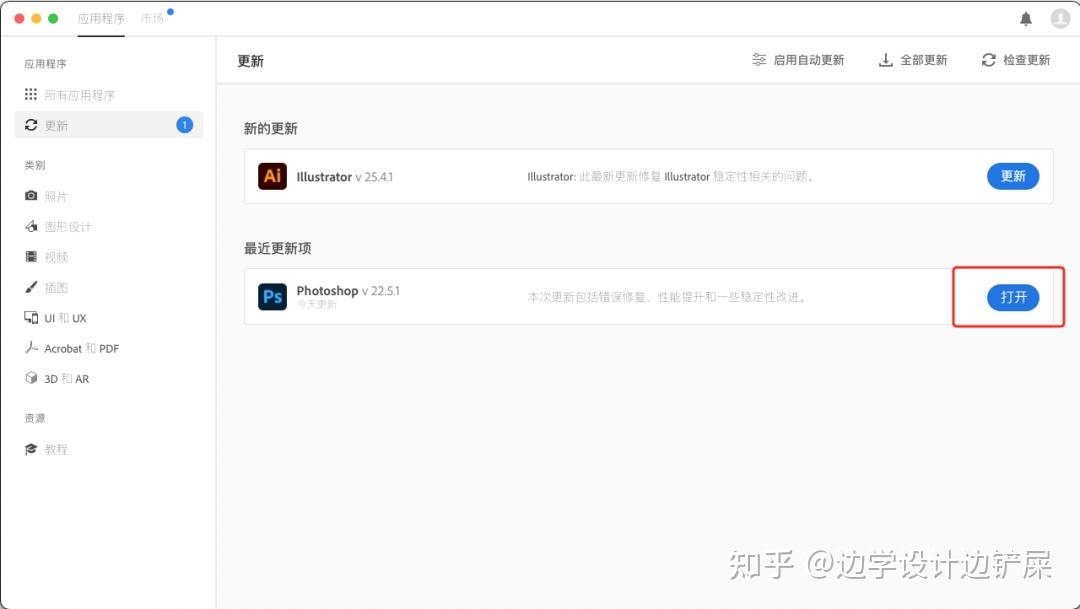Screen dimensions: 1080x609
Task: Click the Illustrator update description text
Action: click(670, 176)
